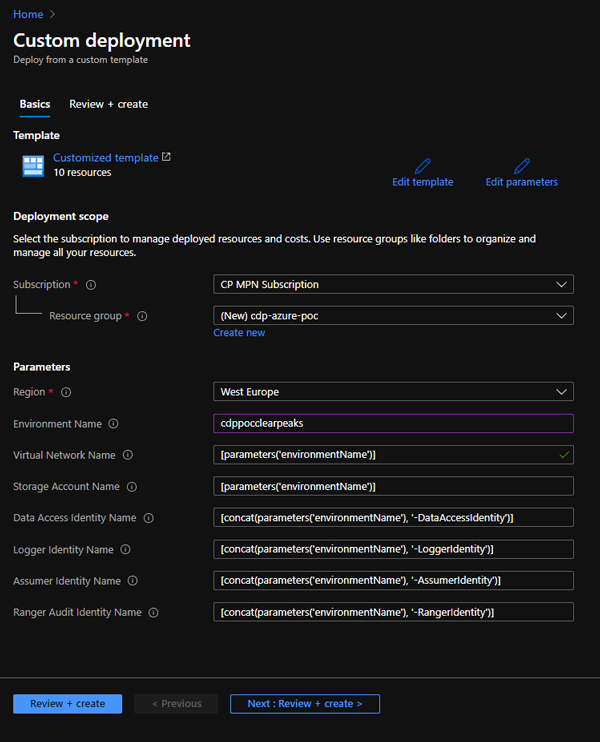Click the 'Parameters' section heading
The height and width of the screenshot is (742, 600).
pos(42,367)
